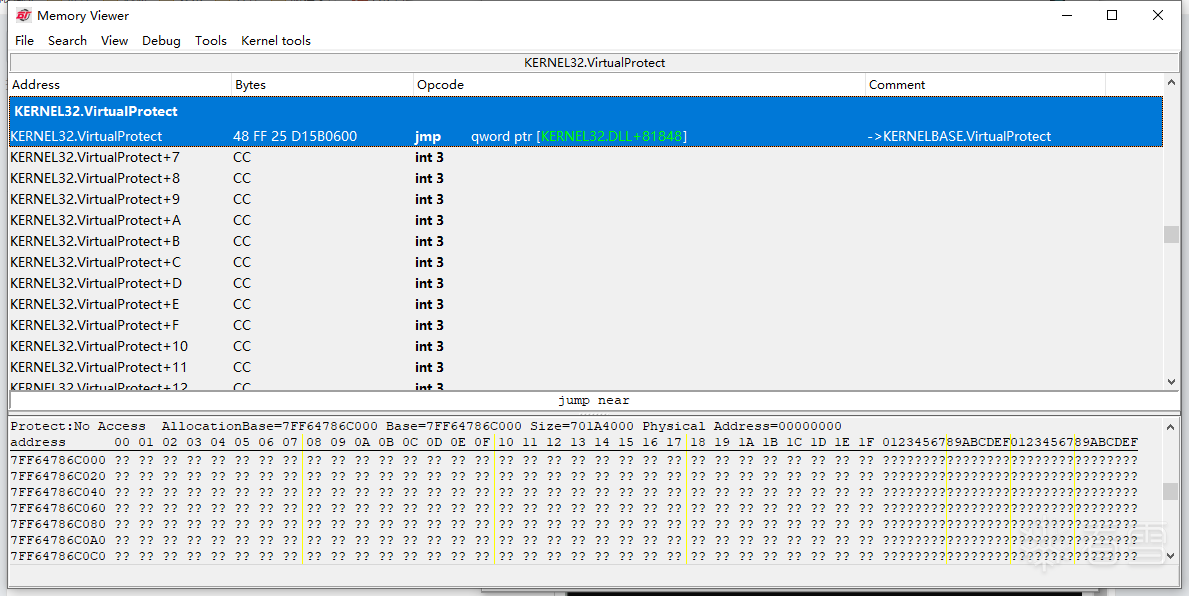Click hex dump address 7FF64786C000
The height and width of the screenshot is (596, 1189).
(x=58, y=460)
